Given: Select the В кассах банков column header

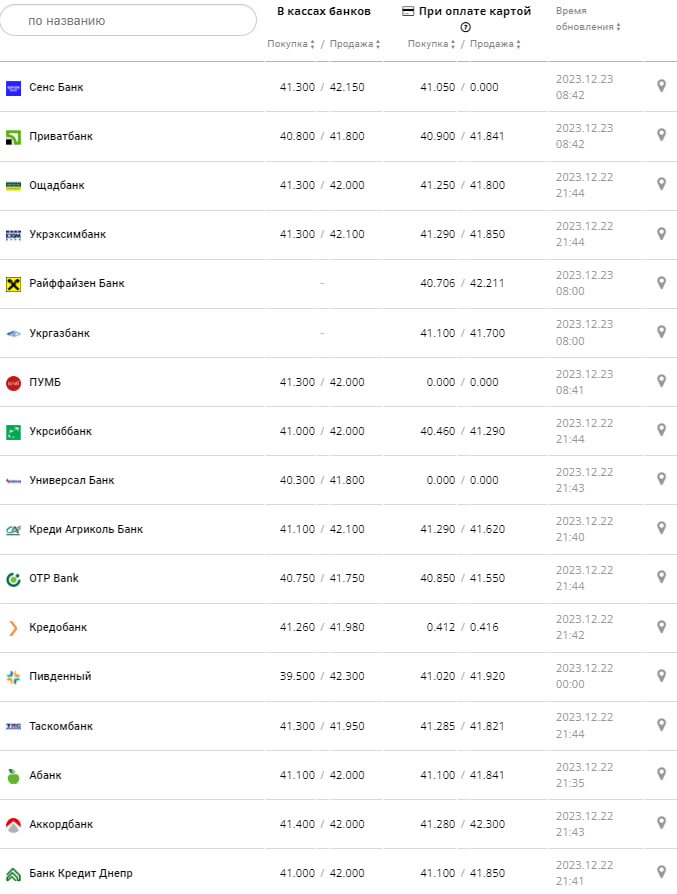Looking at the screenshot, I should (323, 12).
